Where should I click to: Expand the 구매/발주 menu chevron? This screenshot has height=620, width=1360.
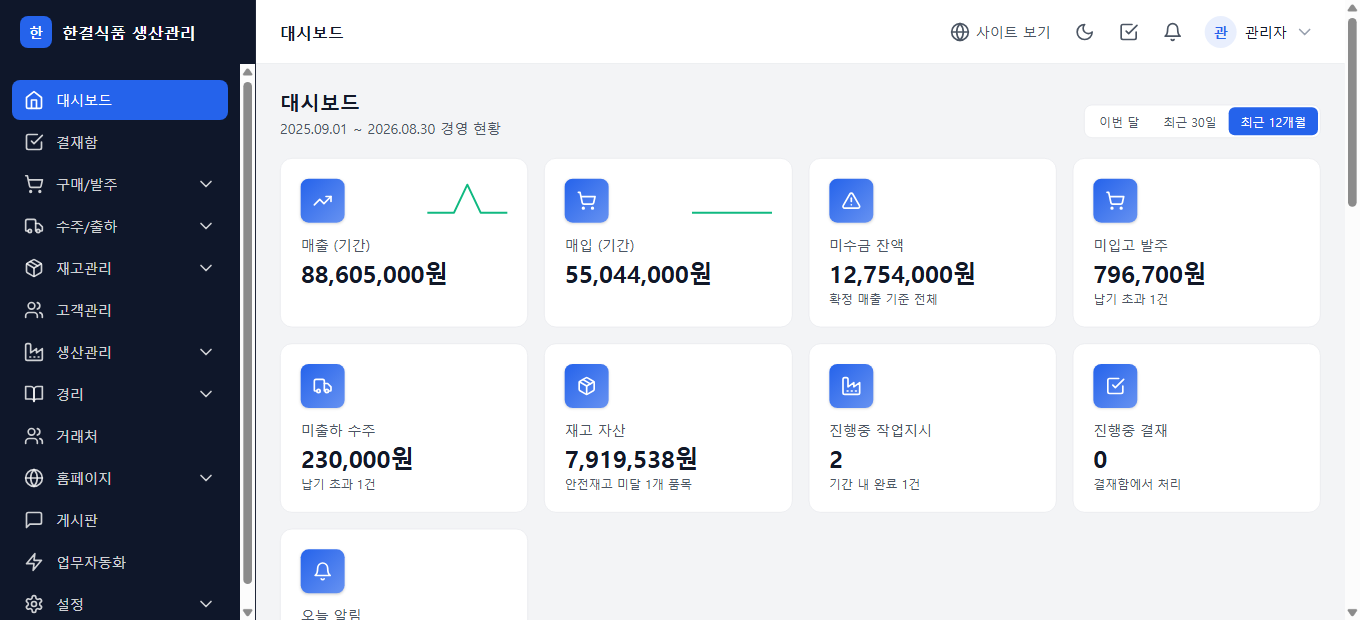click(x=206, y=184)
